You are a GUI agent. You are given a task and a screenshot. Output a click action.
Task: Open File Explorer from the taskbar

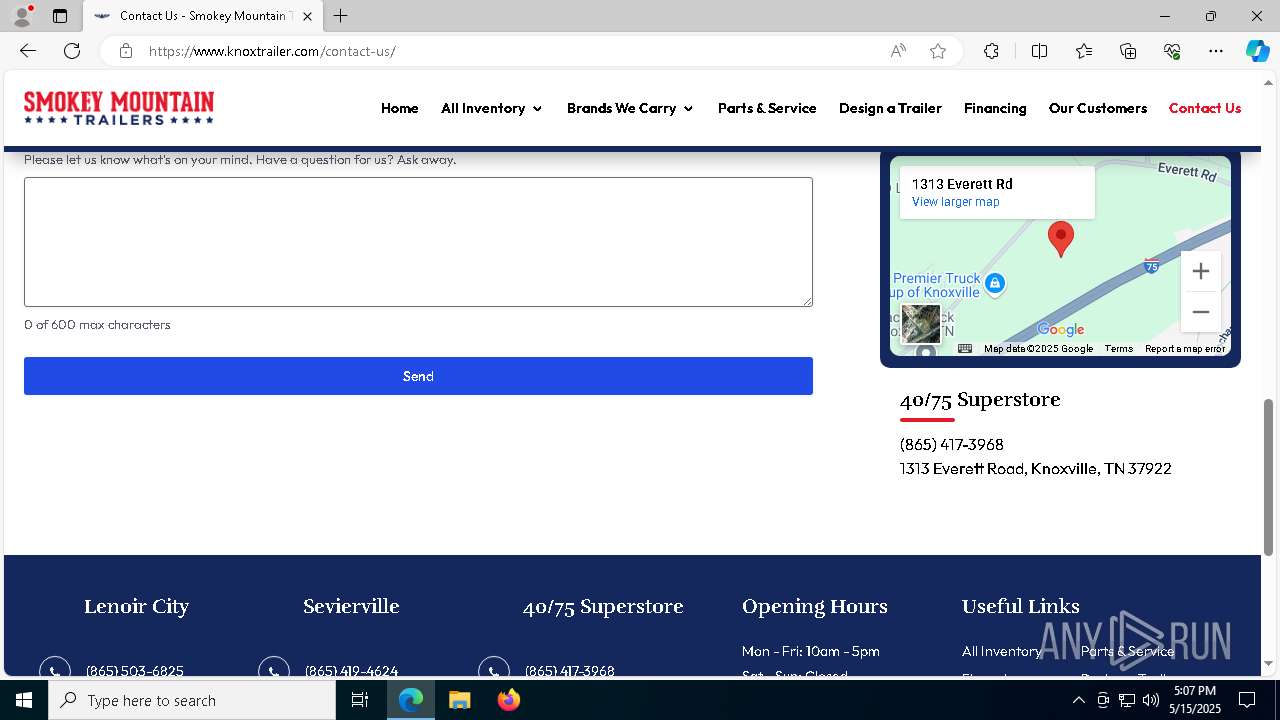pyautogui.click(x=459, y=700)
